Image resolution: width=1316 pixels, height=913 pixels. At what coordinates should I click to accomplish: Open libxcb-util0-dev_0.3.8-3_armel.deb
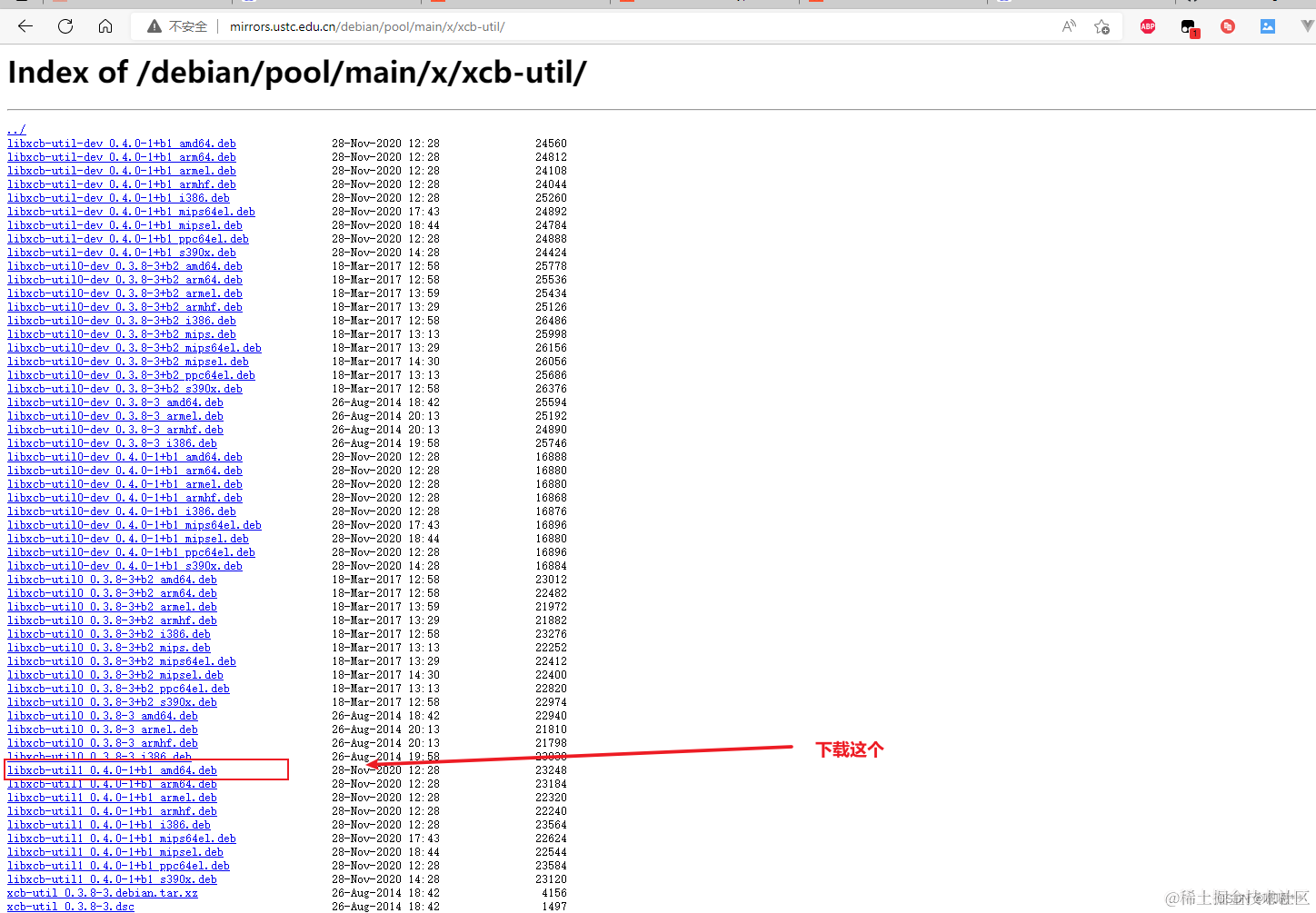[115, 416]
